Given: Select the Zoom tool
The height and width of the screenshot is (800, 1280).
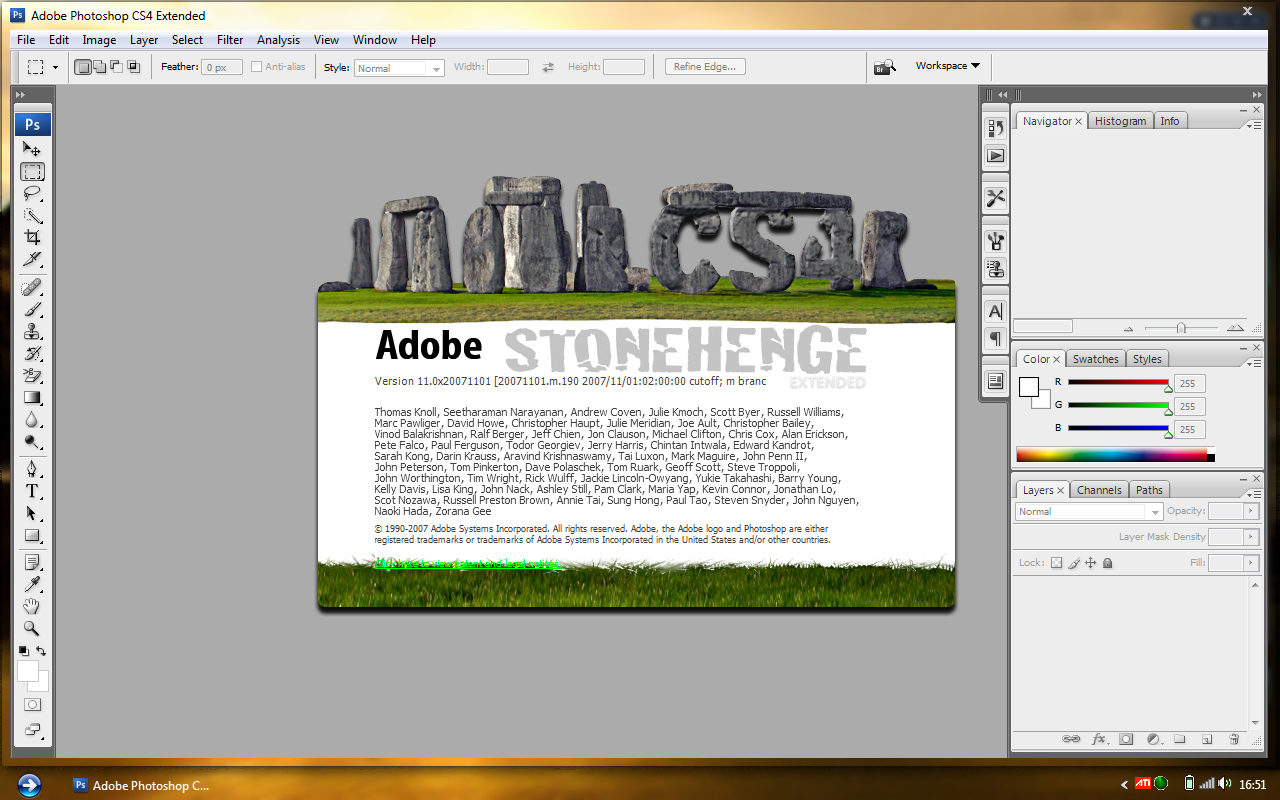Looking at the screenshot, I should pyautogui.click(x=33, y=629).
